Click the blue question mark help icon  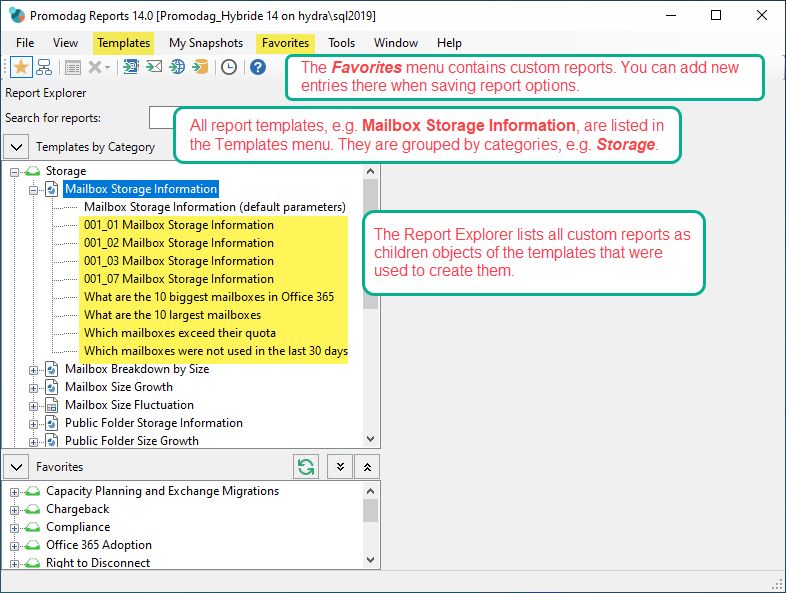[x=258, y=67]
